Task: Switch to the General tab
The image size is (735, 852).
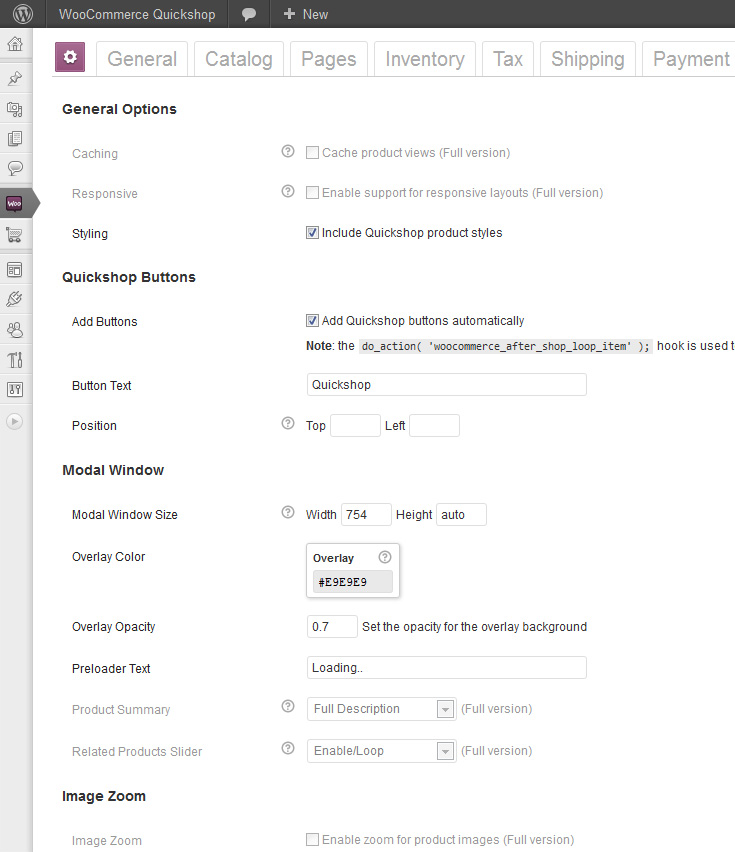Action: (142, 59)
